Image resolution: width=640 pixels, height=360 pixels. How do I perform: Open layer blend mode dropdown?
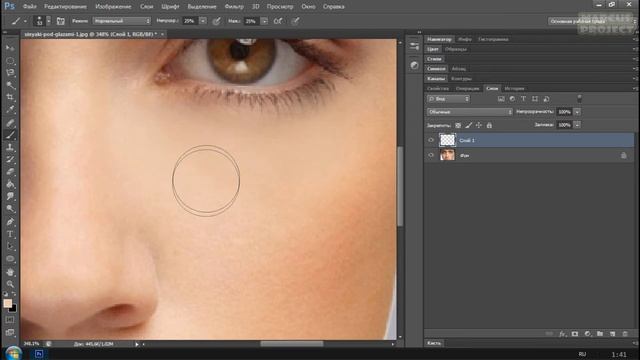[469, 112]
